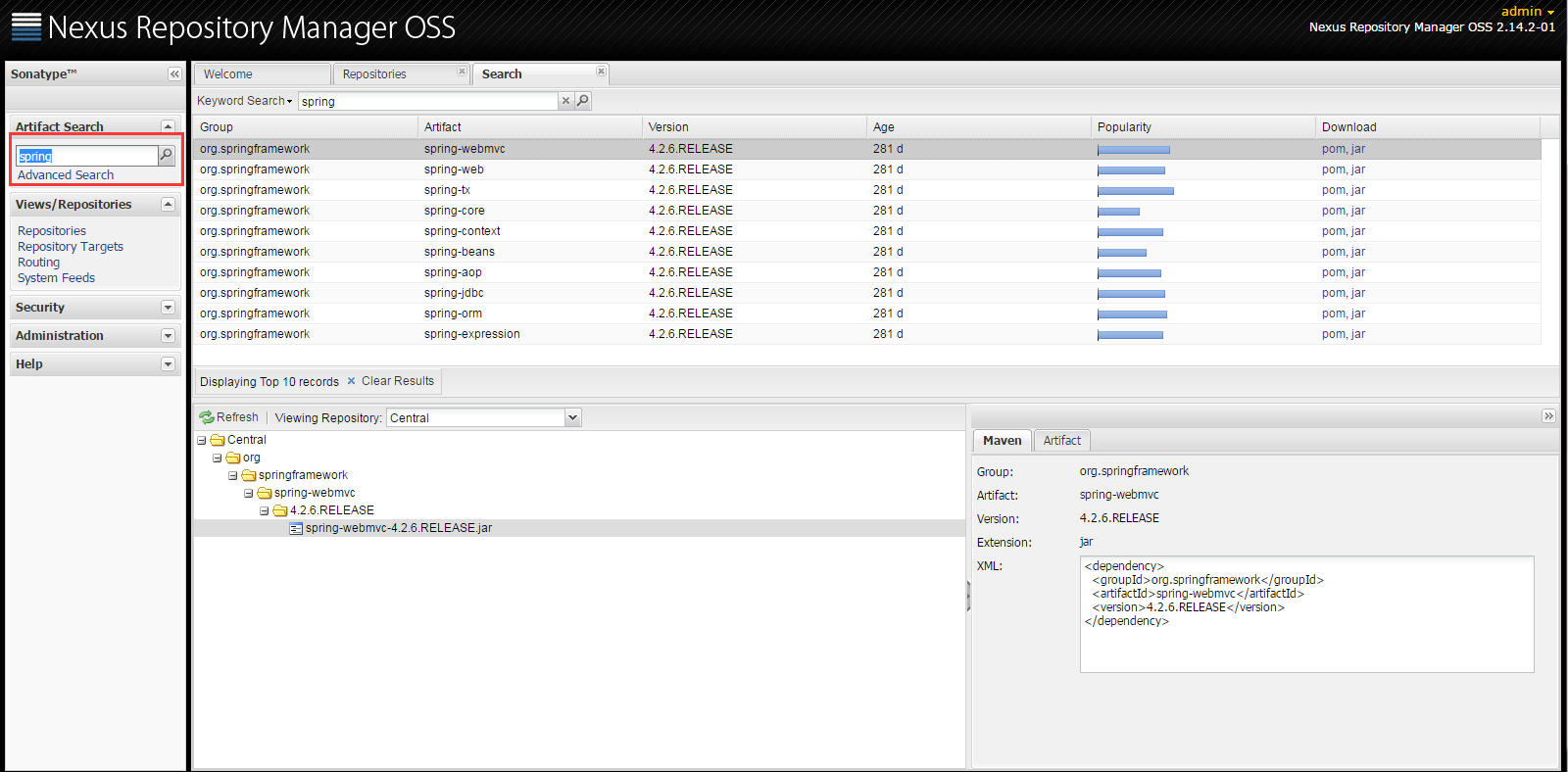Click the XML dependency text area

point(1306,614)
